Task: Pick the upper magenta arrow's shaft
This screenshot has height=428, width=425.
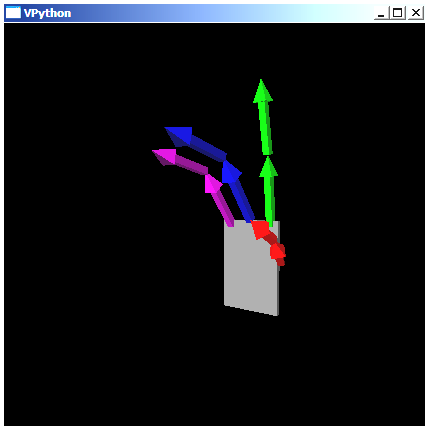Action: click(191, 165)
